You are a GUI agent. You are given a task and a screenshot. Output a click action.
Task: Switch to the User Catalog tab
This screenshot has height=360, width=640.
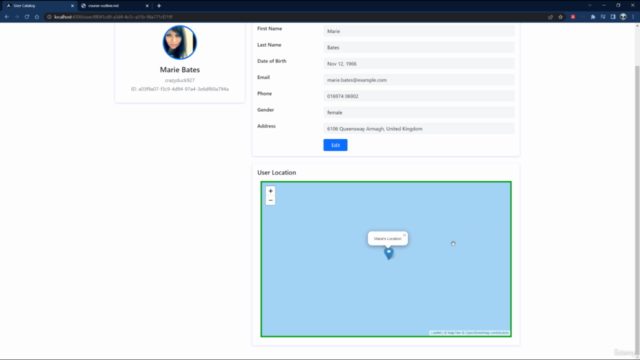pos(40,6)
